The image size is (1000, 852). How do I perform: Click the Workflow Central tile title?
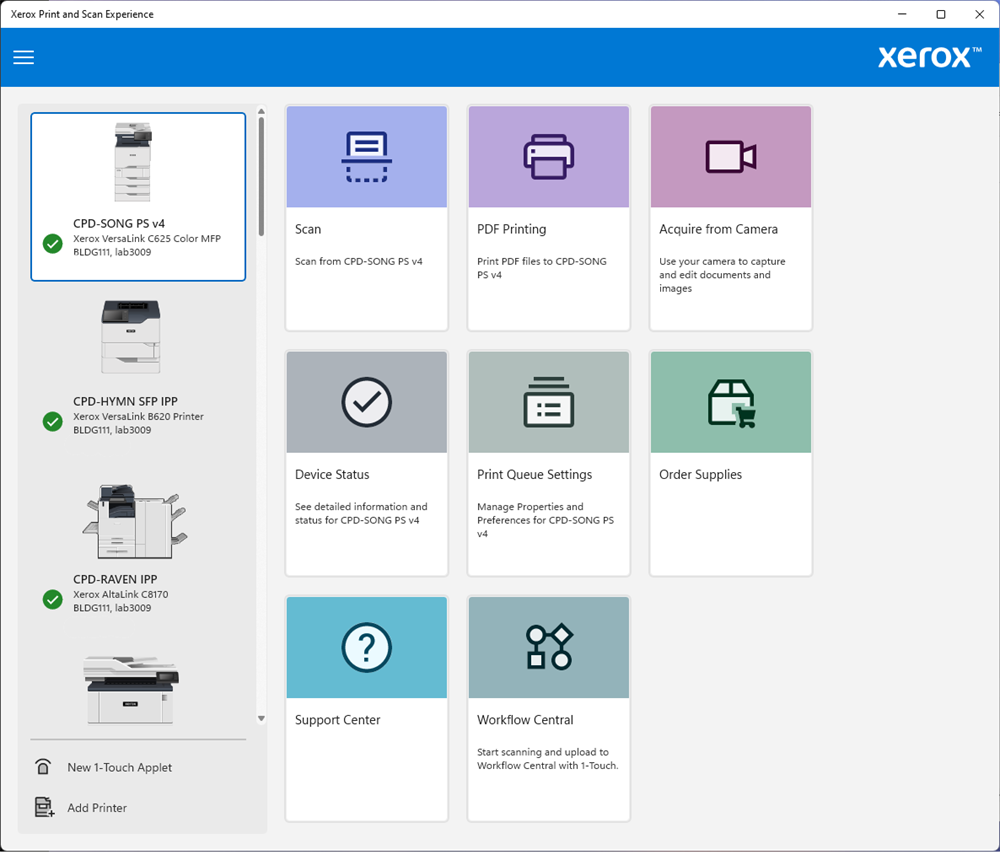click(525, 720)
